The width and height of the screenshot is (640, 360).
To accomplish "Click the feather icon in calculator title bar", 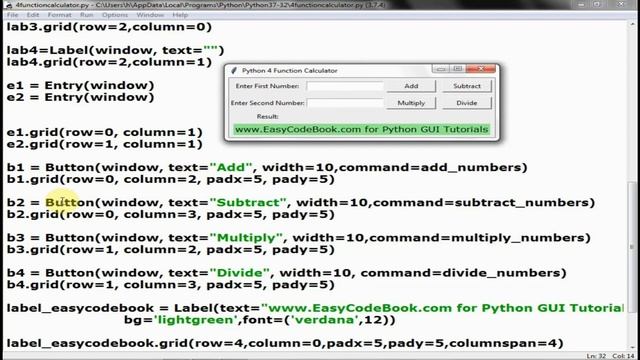I will coord(234,70).
